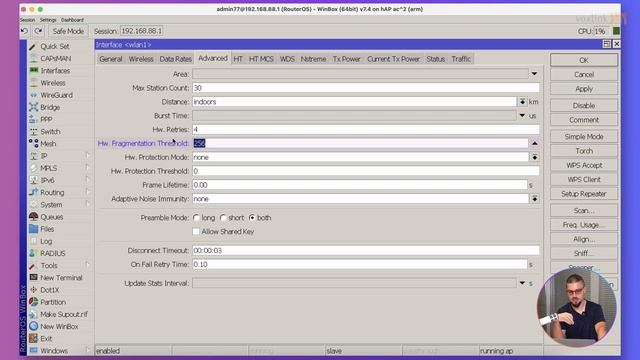Switch to the Wireless tab
Image resolution: width=640 pixels, height=360 pixels.
tap(141, 59)
